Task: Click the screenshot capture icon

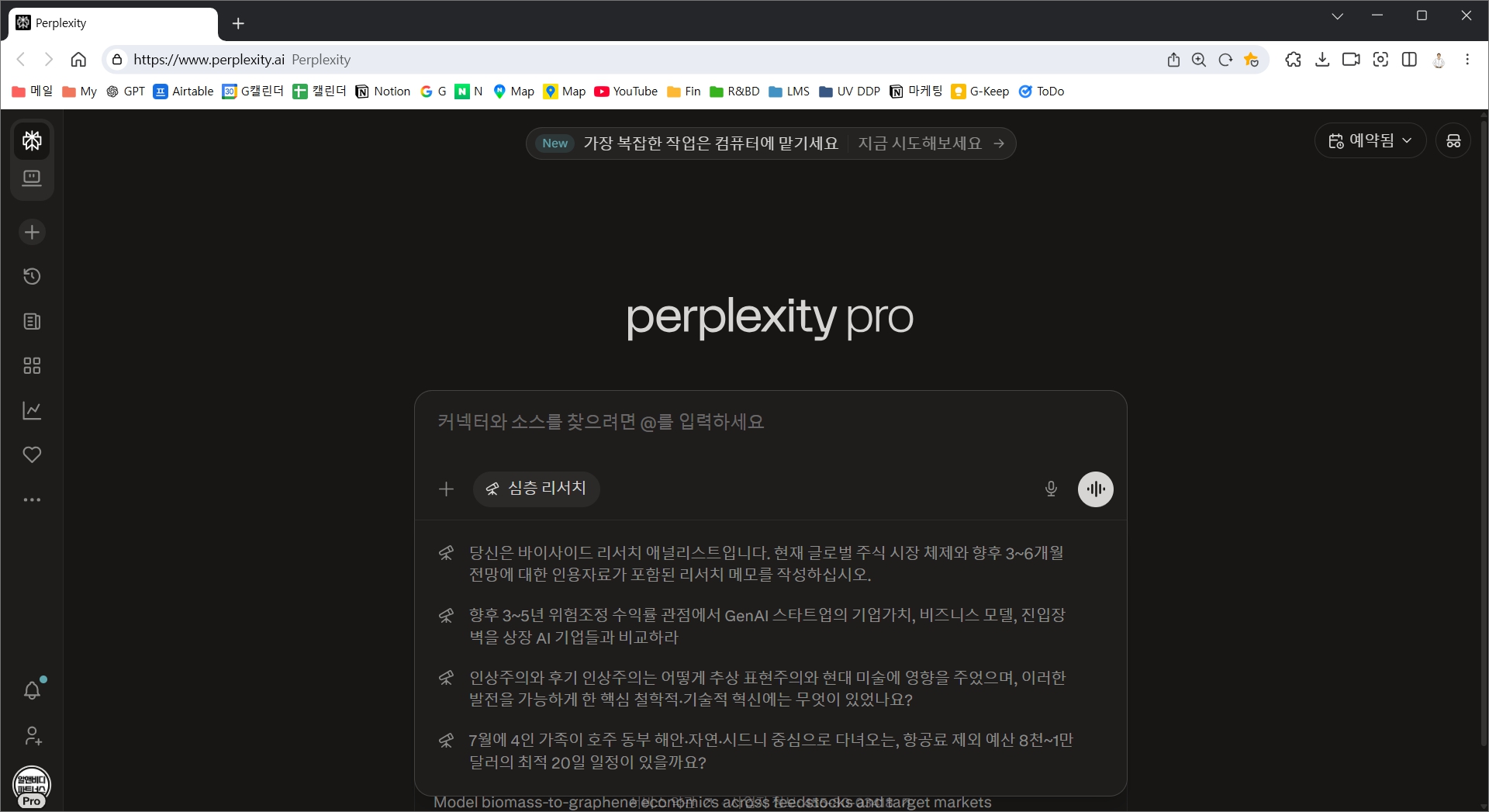Action: coord(1380,60)
